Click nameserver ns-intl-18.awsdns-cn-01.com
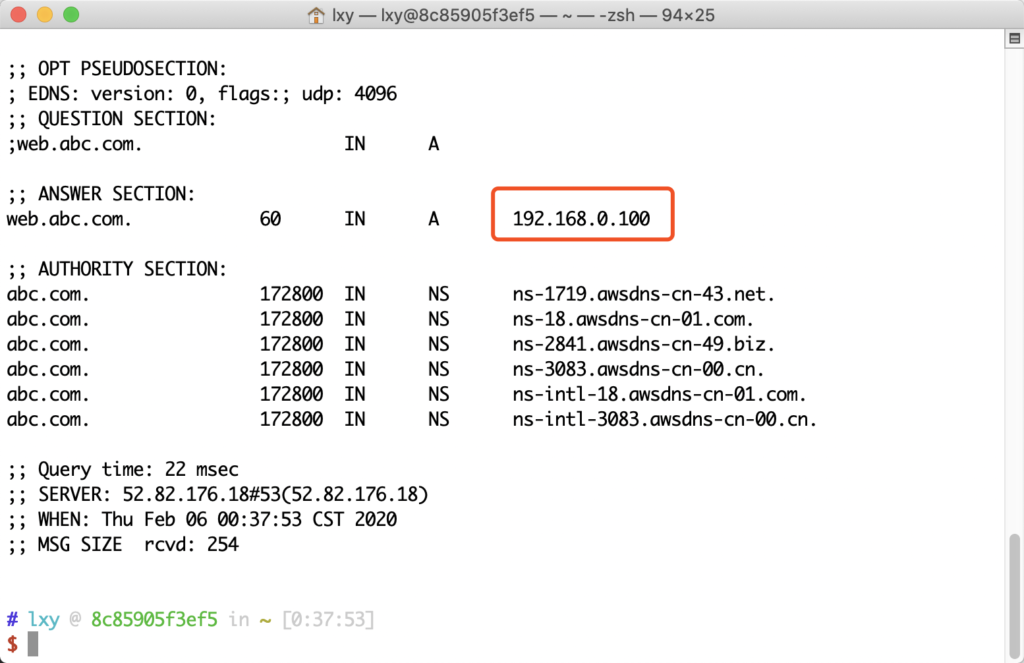 [659, 394]
